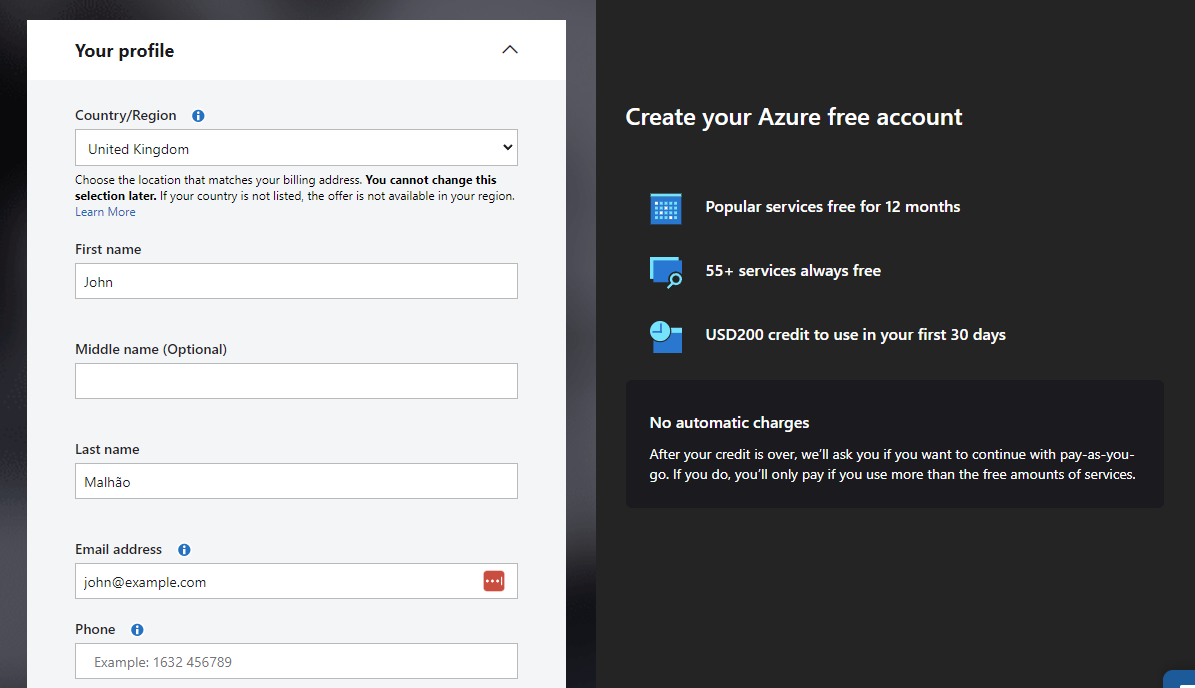Click the After your credit is over paragraph
1195x688 pixels.
892,464
